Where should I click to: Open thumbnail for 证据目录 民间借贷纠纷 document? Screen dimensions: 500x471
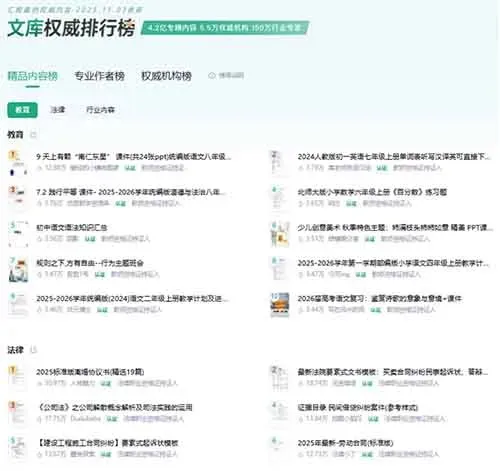point(280,414)
